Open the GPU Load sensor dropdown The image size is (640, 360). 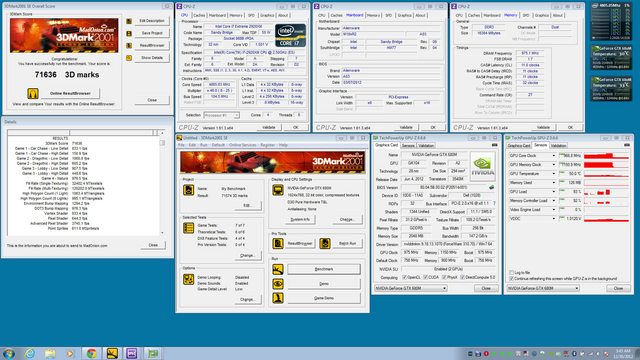pyautogui.click(x=553, y=192)
